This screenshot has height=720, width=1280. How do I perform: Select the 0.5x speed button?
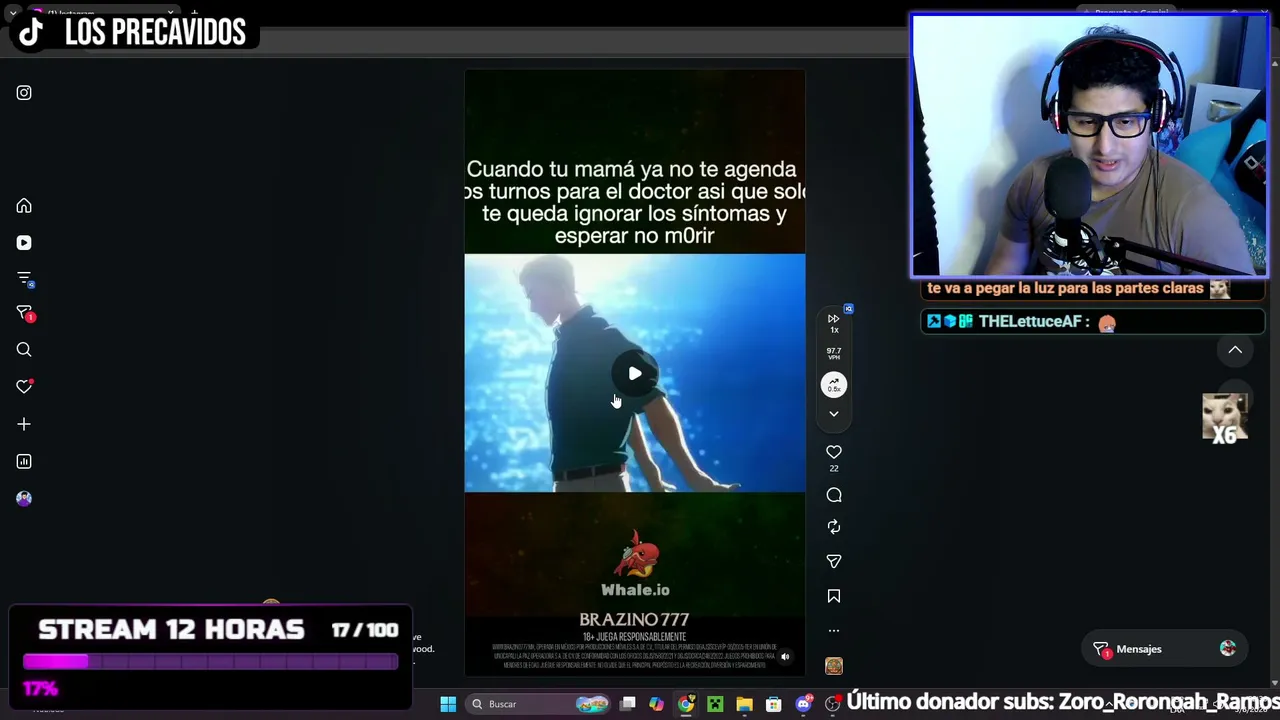pyautogui.click(x=834, y=385)
